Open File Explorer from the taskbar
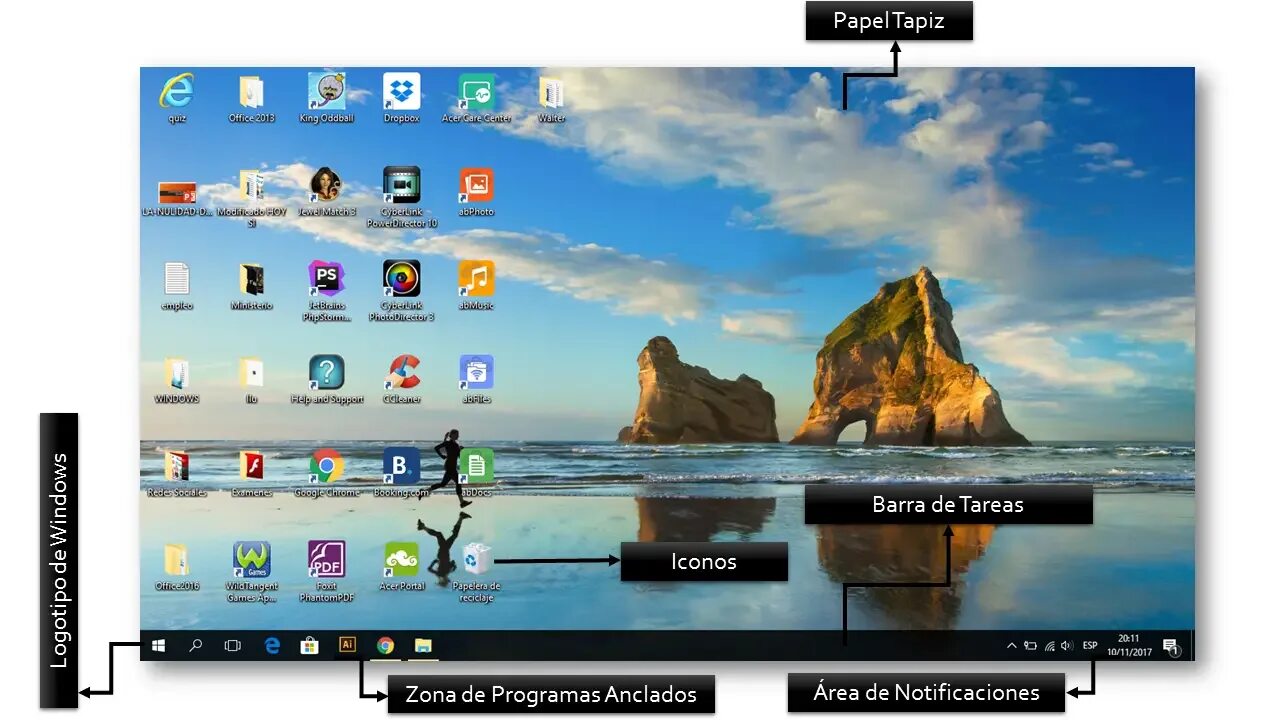This screenshot has height=720, width=1280. (x=423, y=646)
